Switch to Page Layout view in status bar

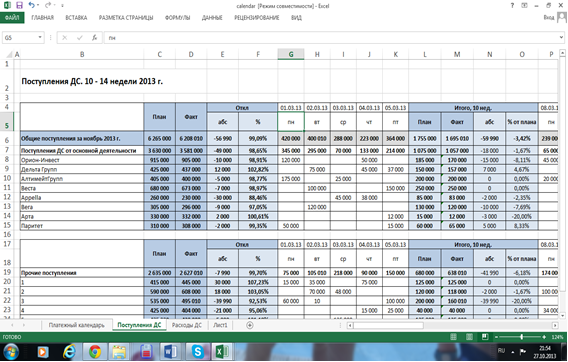point(469,337)
